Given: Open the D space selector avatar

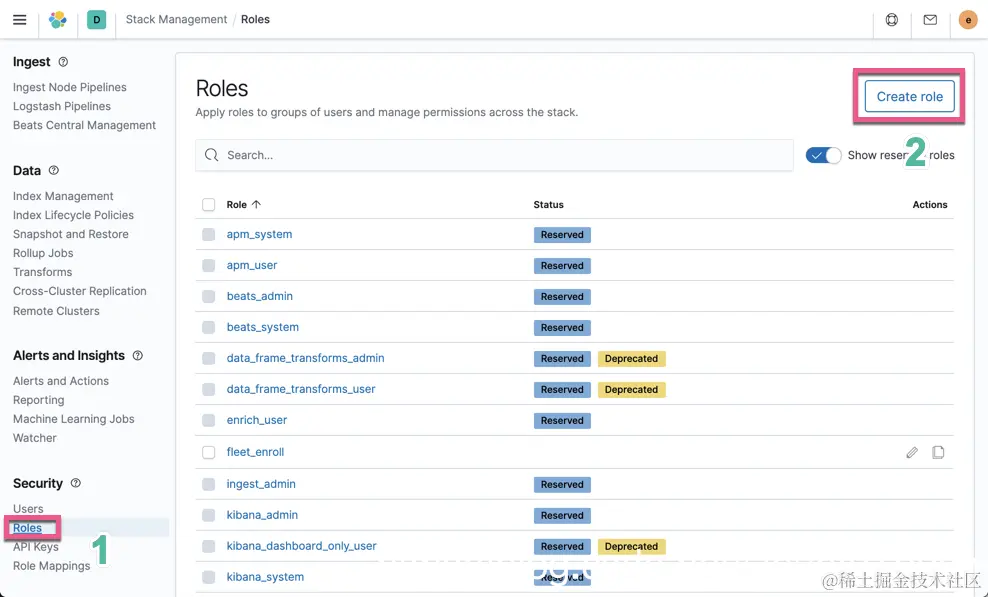Looking at the screenshot, I should pyautogui.click(x=96, y=19).
